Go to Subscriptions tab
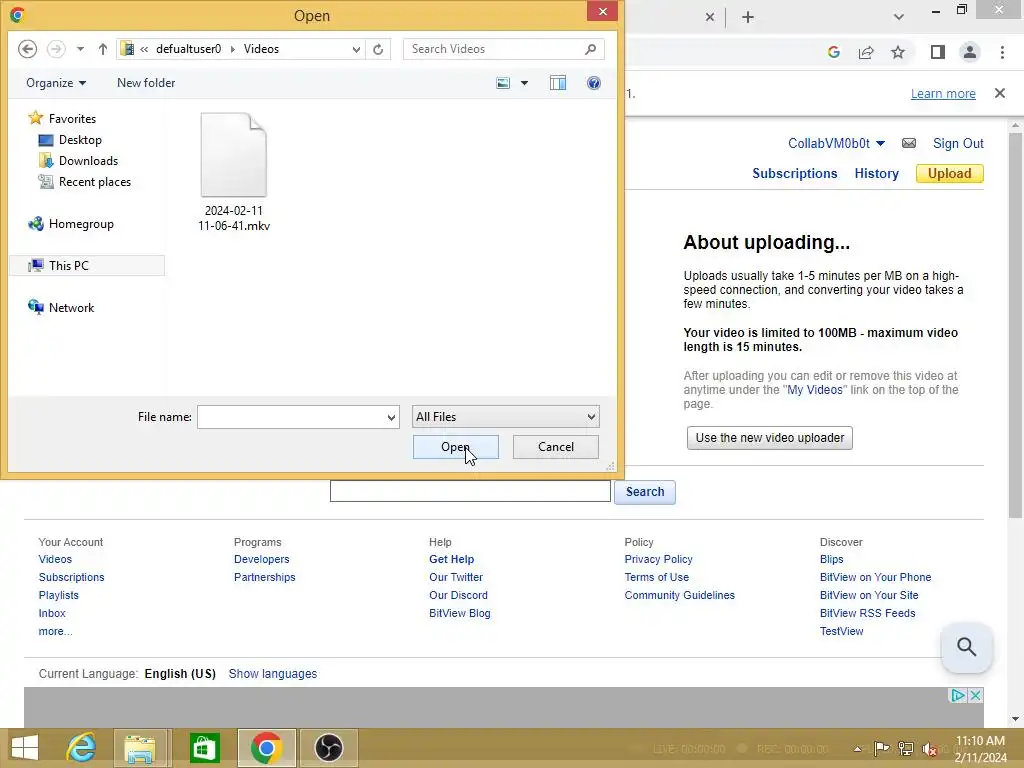This screenshot has width=1024, height=768. 795,174
